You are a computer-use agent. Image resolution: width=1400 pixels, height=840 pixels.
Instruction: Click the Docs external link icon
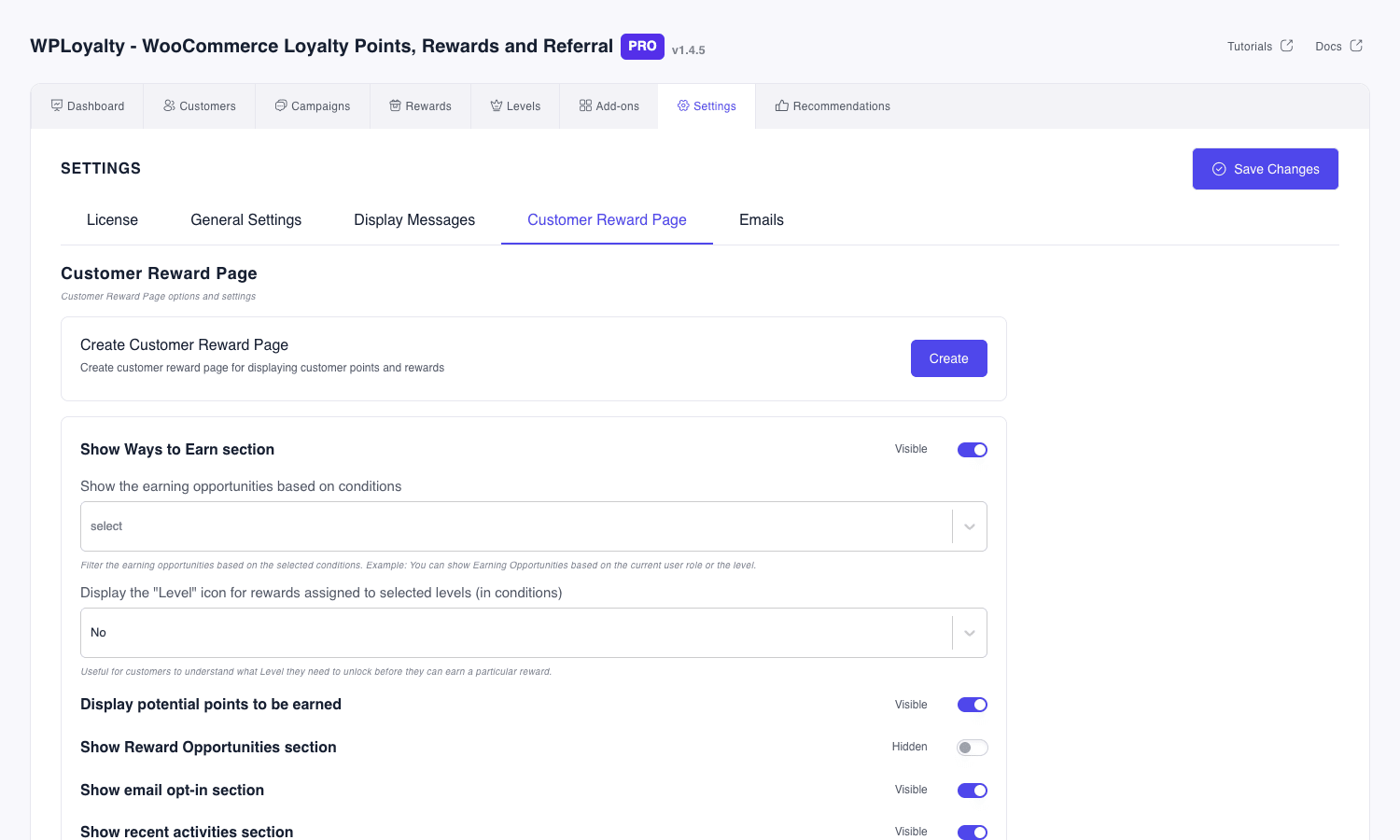pos(1356,45)
